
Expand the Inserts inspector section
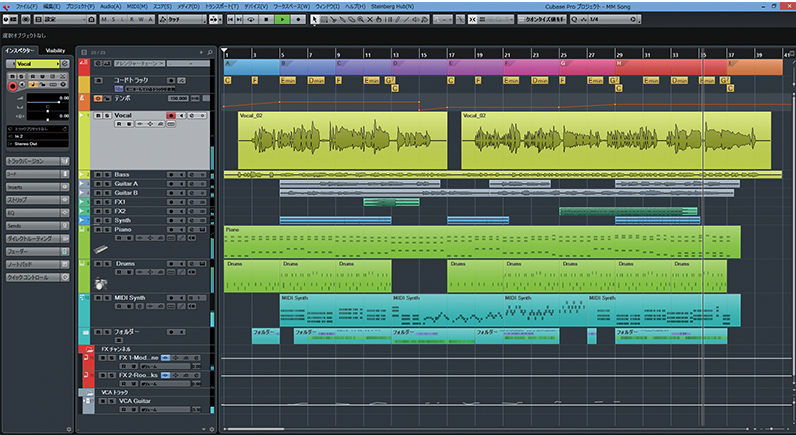[x=38, y=187]
